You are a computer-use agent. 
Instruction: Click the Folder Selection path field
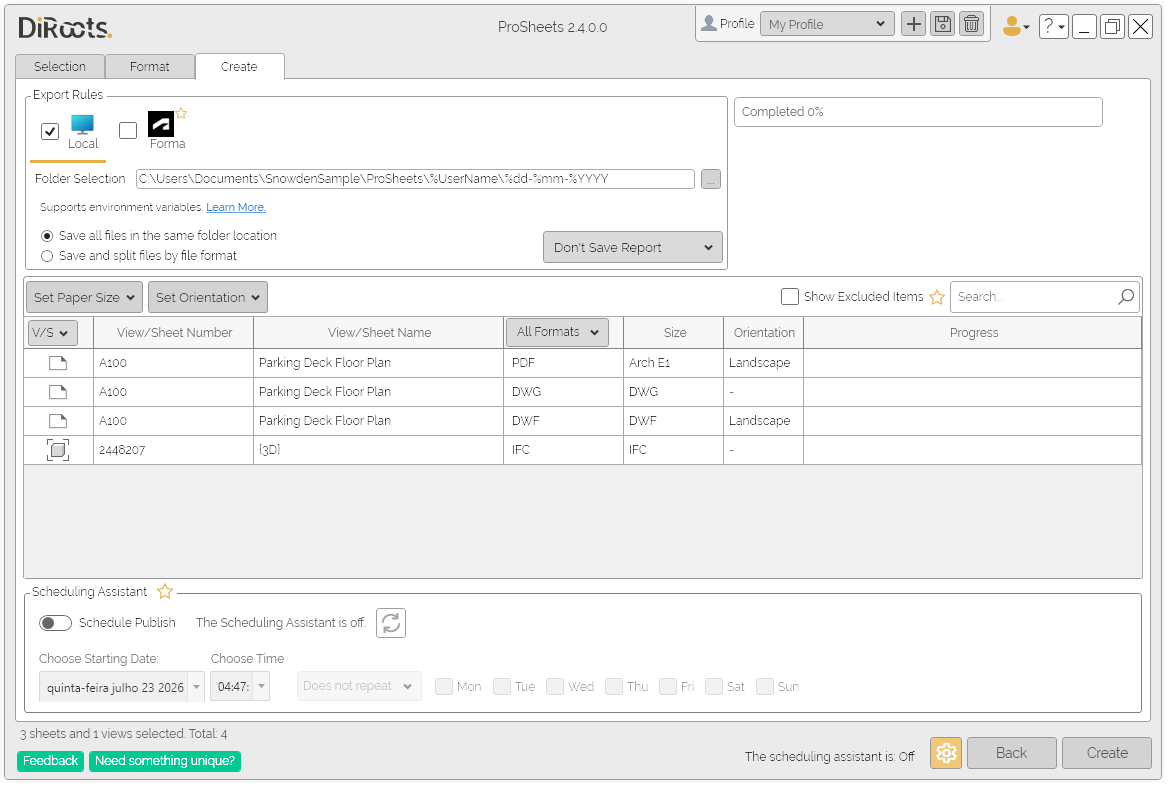pos(415,180)
